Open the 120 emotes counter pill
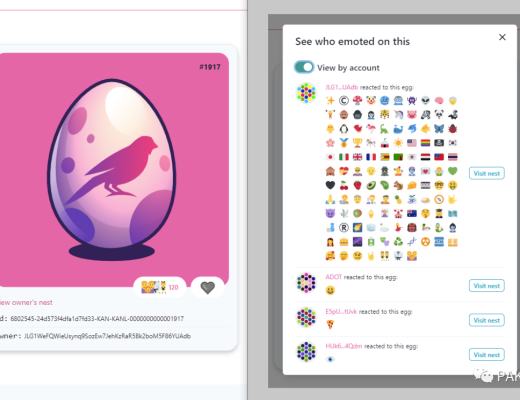 click(160, 287)
